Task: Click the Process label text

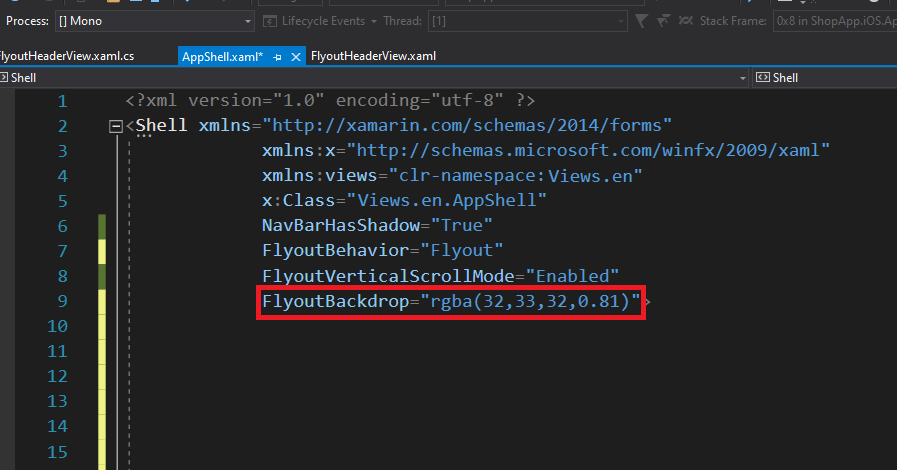Action: coord(27,21)
